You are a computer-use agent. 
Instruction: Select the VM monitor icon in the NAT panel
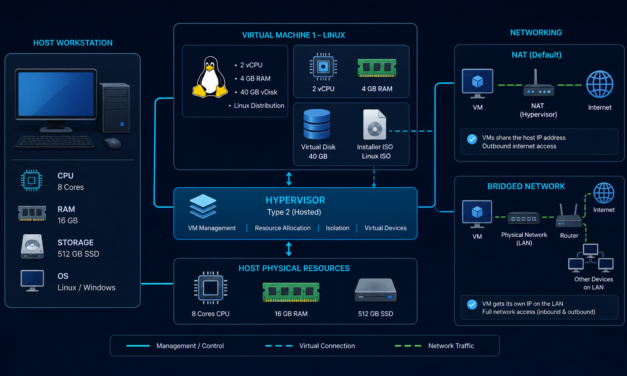click(477, 84)
